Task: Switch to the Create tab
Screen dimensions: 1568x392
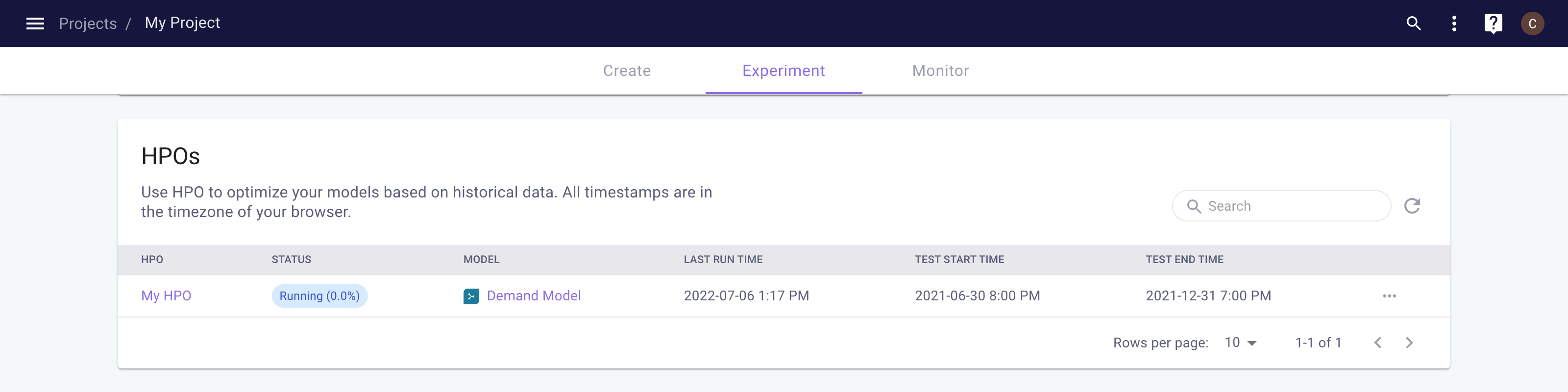Action: [626, 71]
